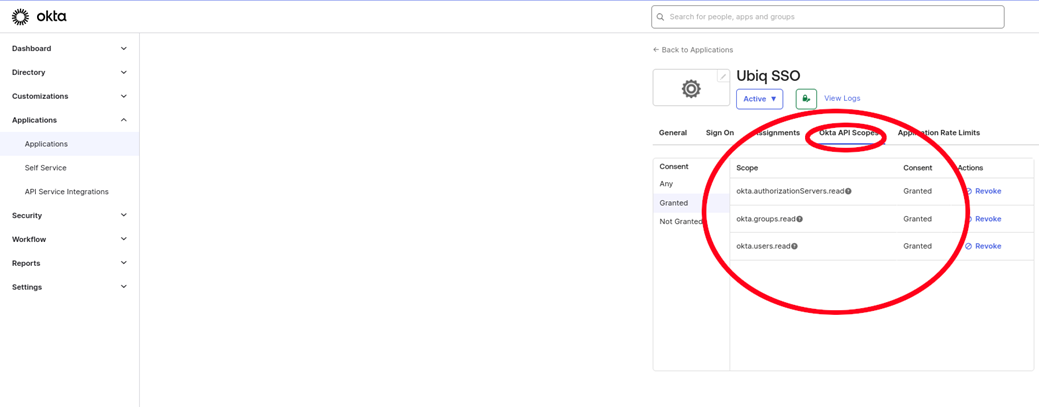This screenshot has width=1039, height=407.
Task: Click the Scope column header
Action: (747, 168)
